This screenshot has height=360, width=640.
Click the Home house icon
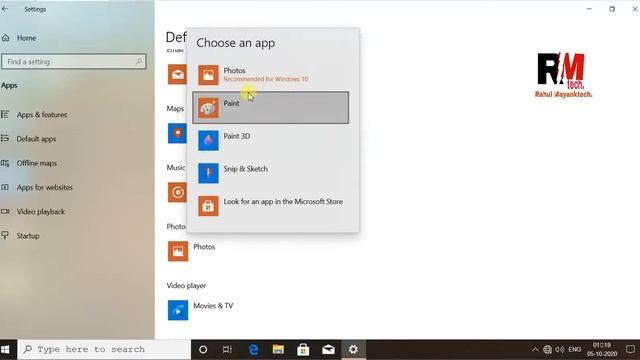pos(6,38)
